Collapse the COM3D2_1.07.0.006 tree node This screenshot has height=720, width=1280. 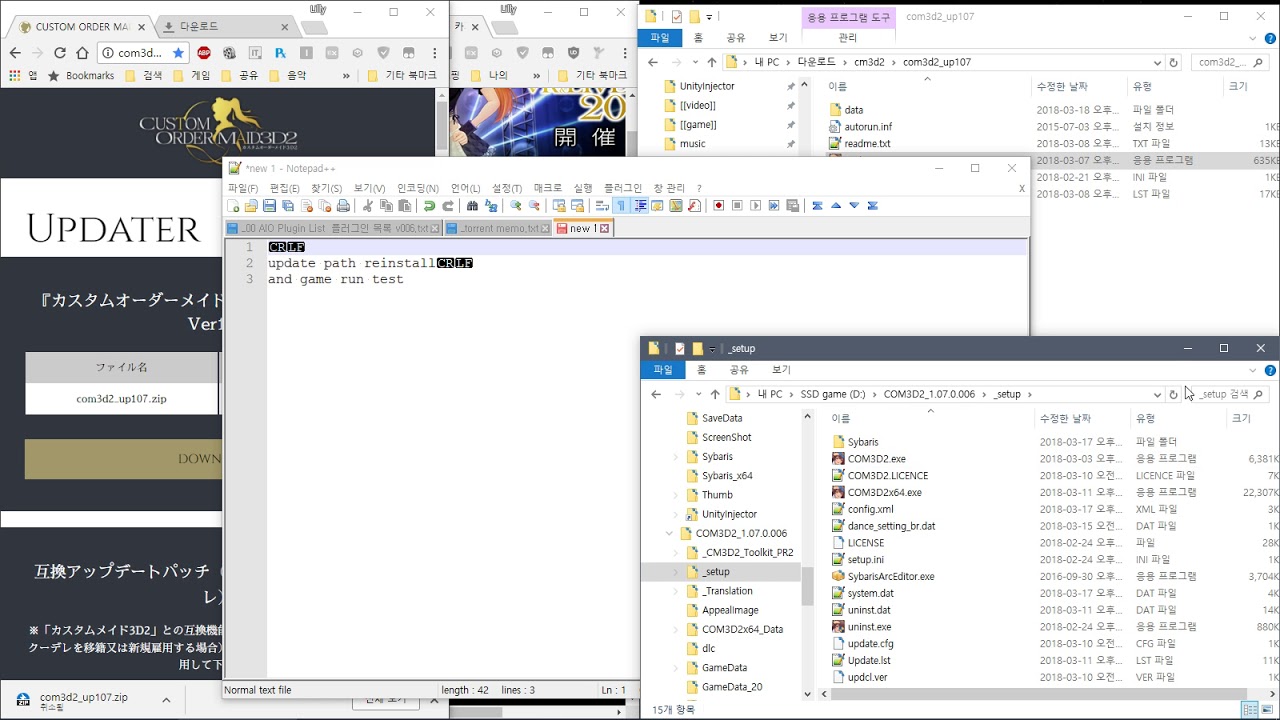670,533
